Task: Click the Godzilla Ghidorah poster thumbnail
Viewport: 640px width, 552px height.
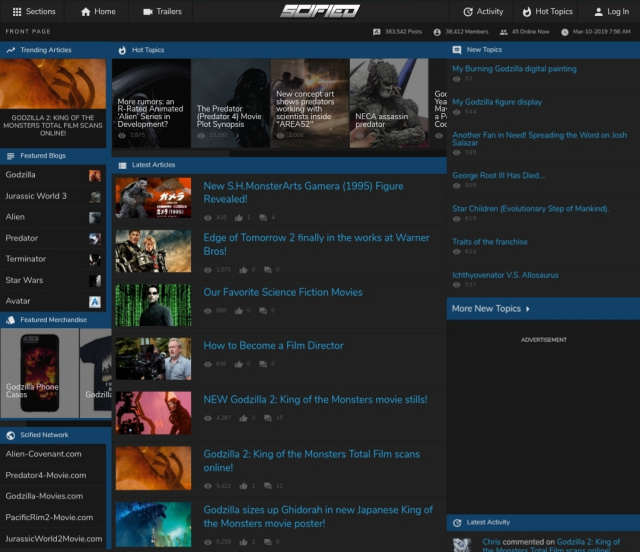Action: point(153,524)
